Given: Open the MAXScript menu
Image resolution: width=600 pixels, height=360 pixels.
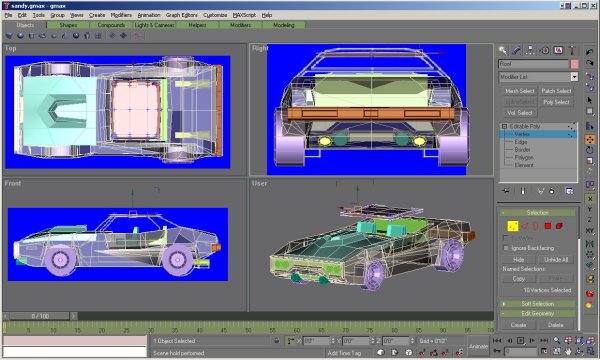Looking at the screenshot, I should click(244, 15).
